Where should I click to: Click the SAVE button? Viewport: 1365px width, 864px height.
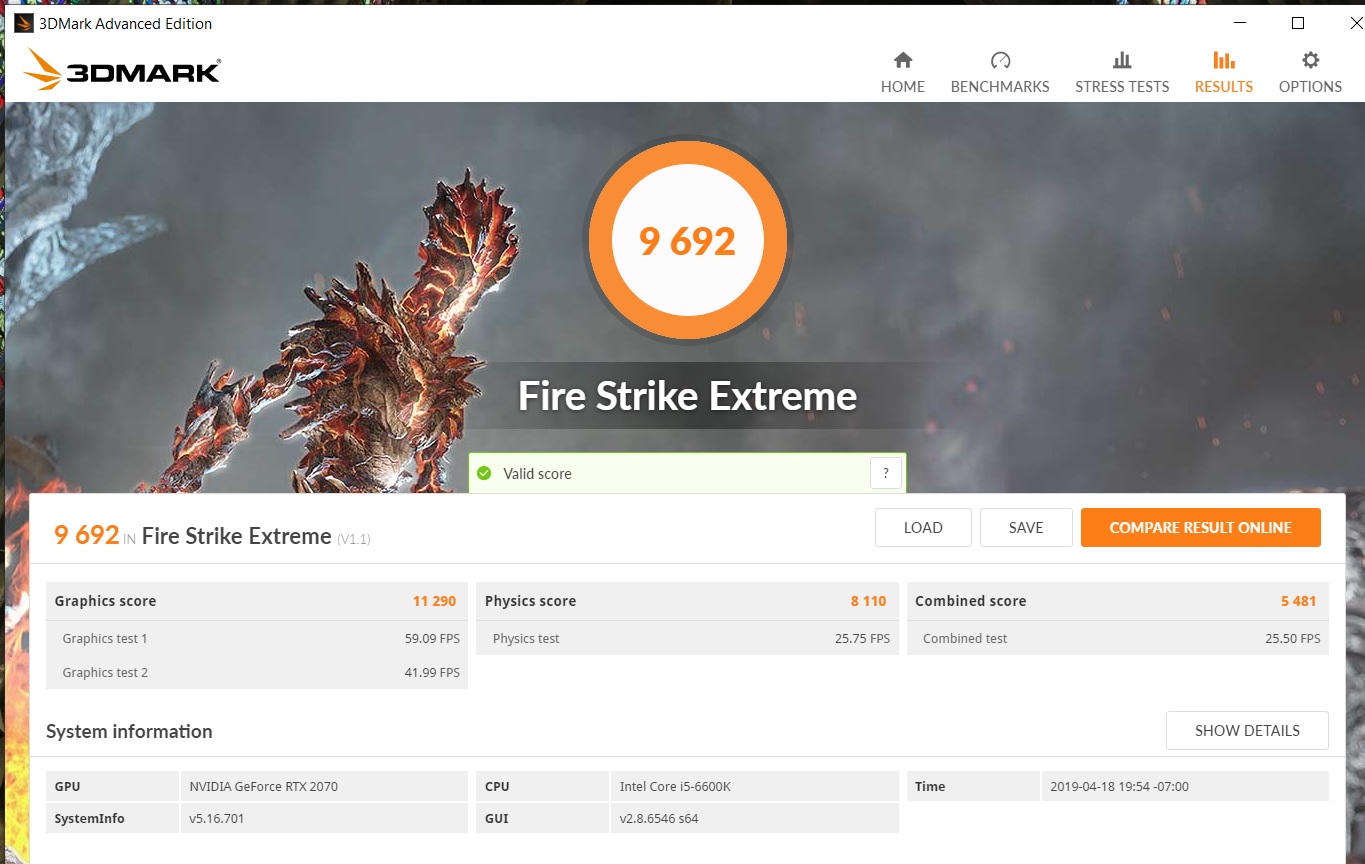click(x=1026, y=528)
